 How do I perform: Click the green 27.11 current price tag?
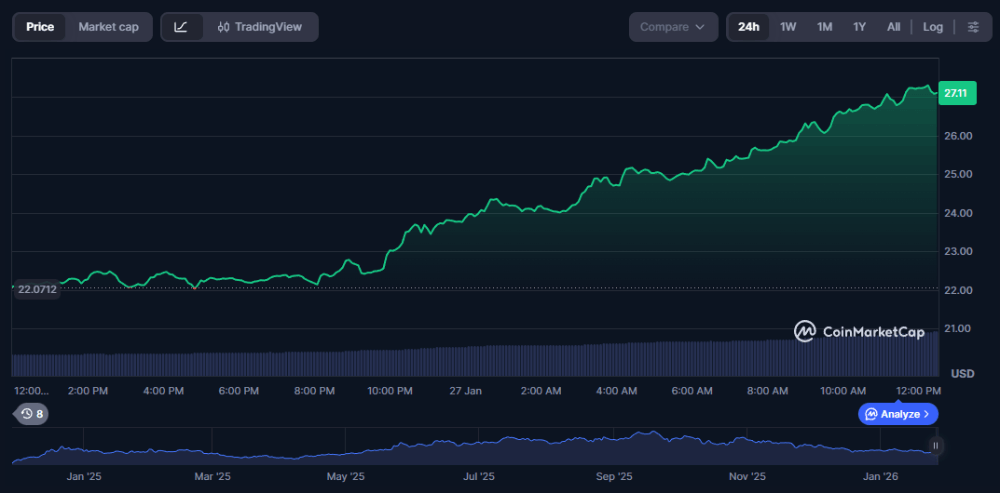957,93
